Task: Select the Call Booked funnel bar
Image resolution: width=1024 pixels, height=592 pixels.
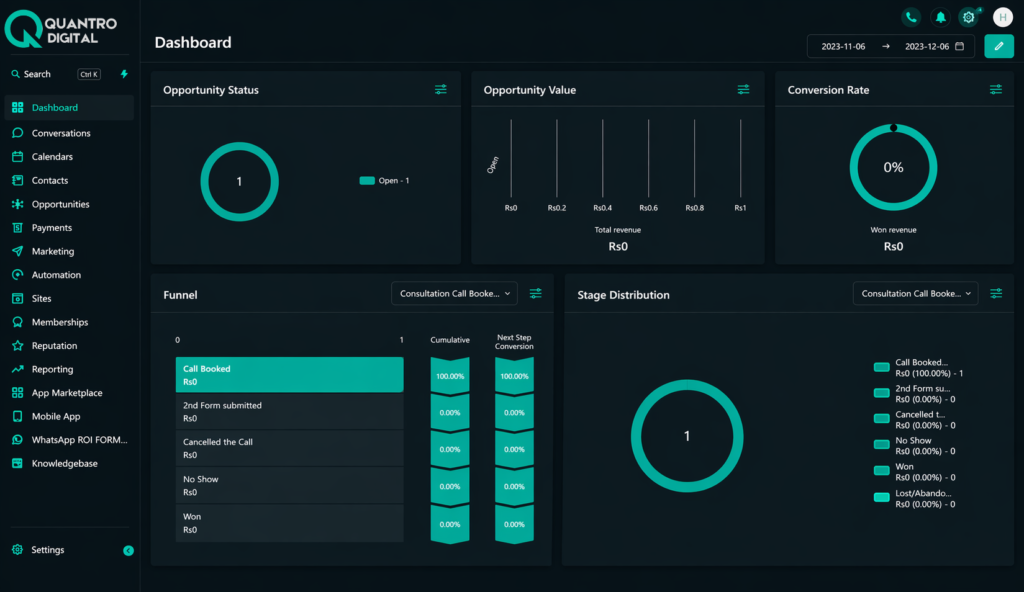Action: pos(289,374)
